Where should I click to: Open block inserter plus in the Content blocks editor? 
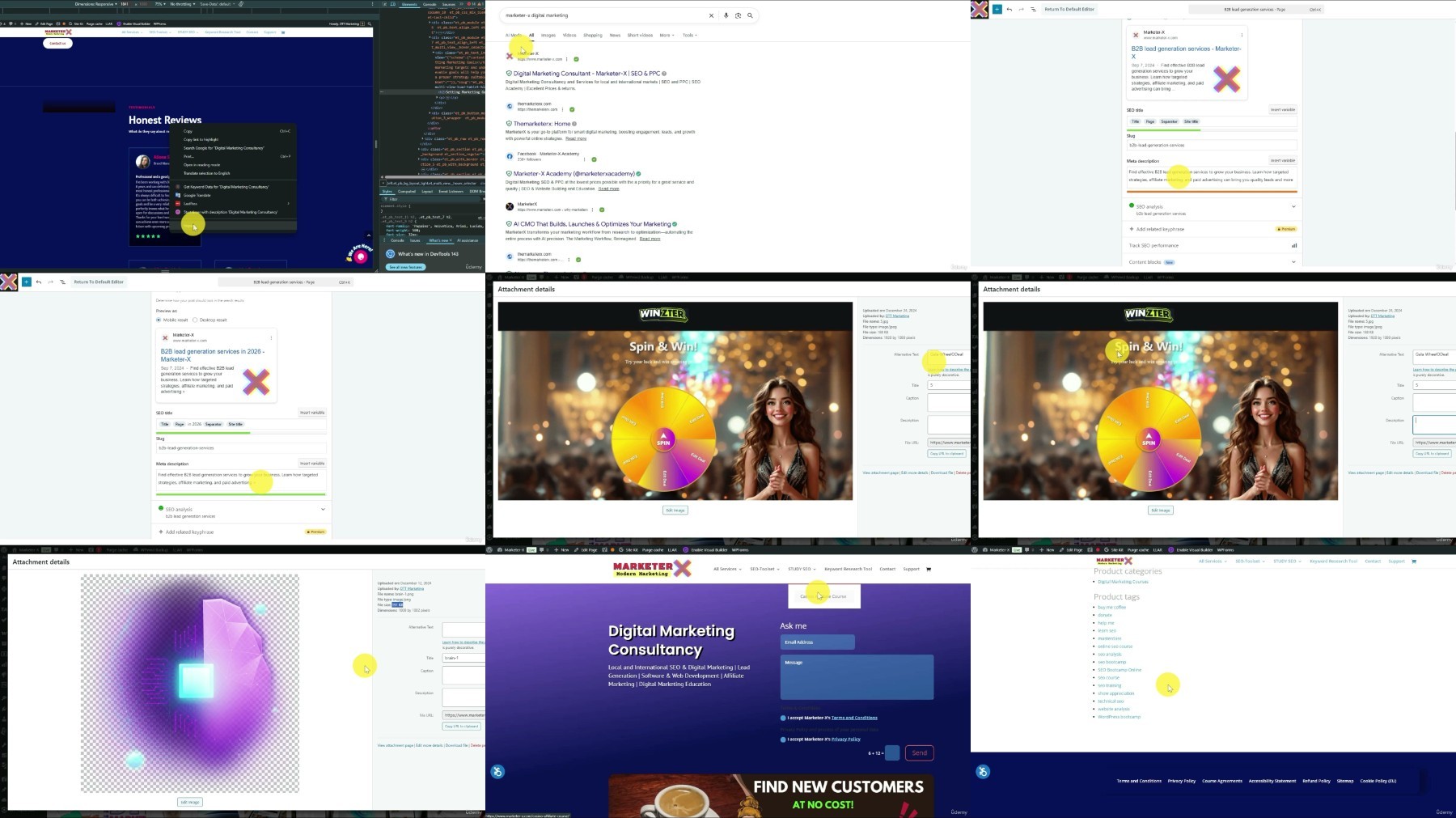(x=997, y=9)
